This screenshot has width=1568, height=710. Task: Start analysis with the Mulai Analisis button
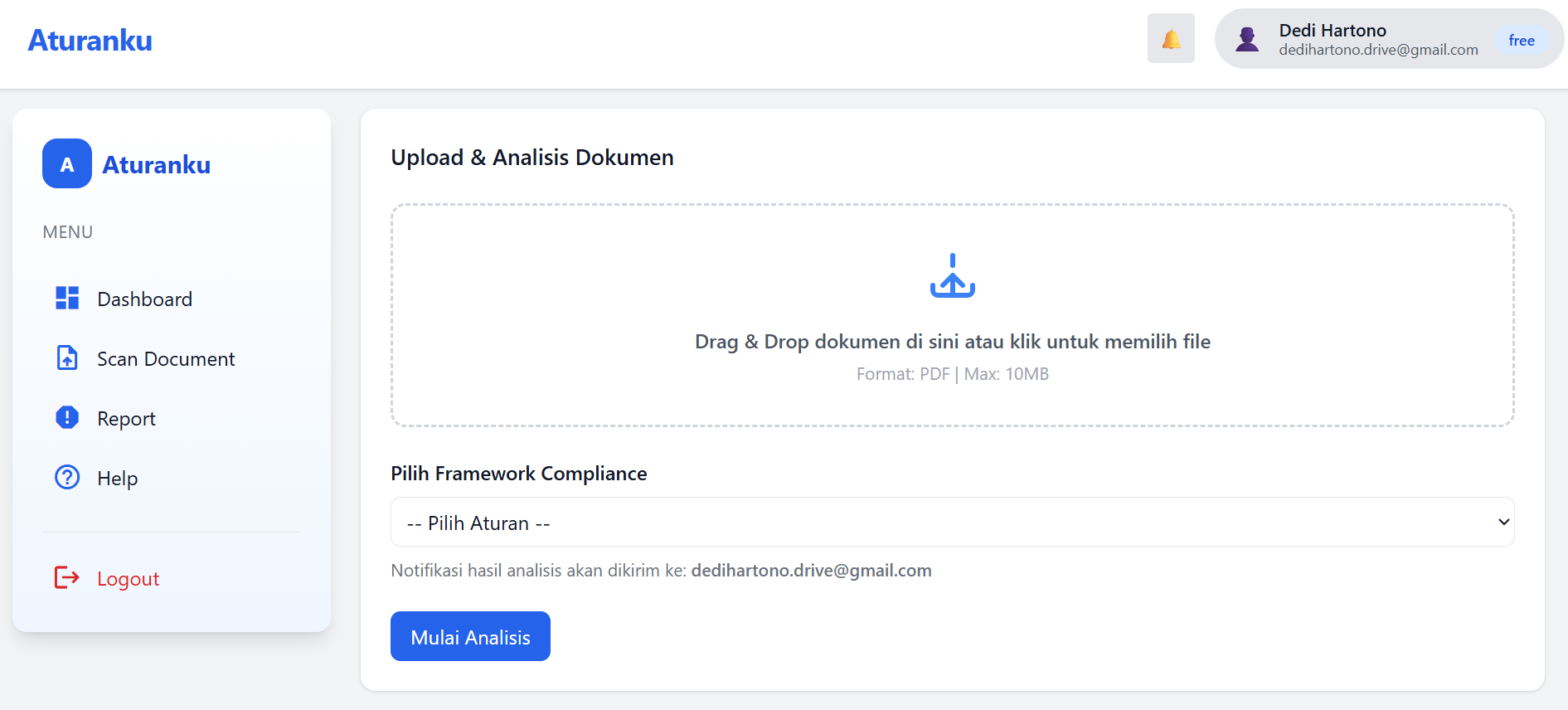tap(470, 636)
